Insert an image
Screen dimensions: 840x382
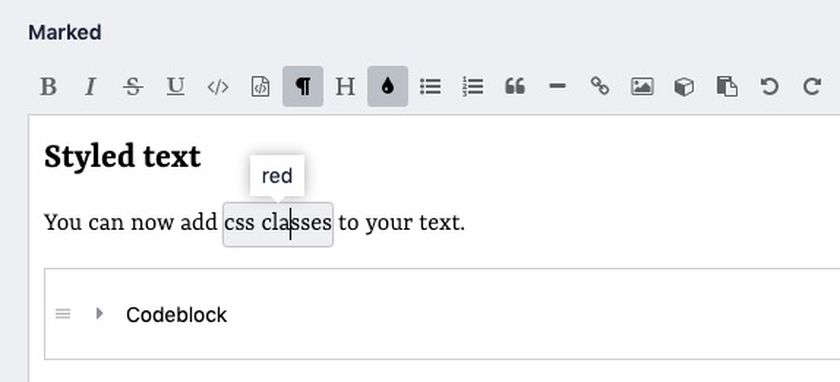click(642, 86)
